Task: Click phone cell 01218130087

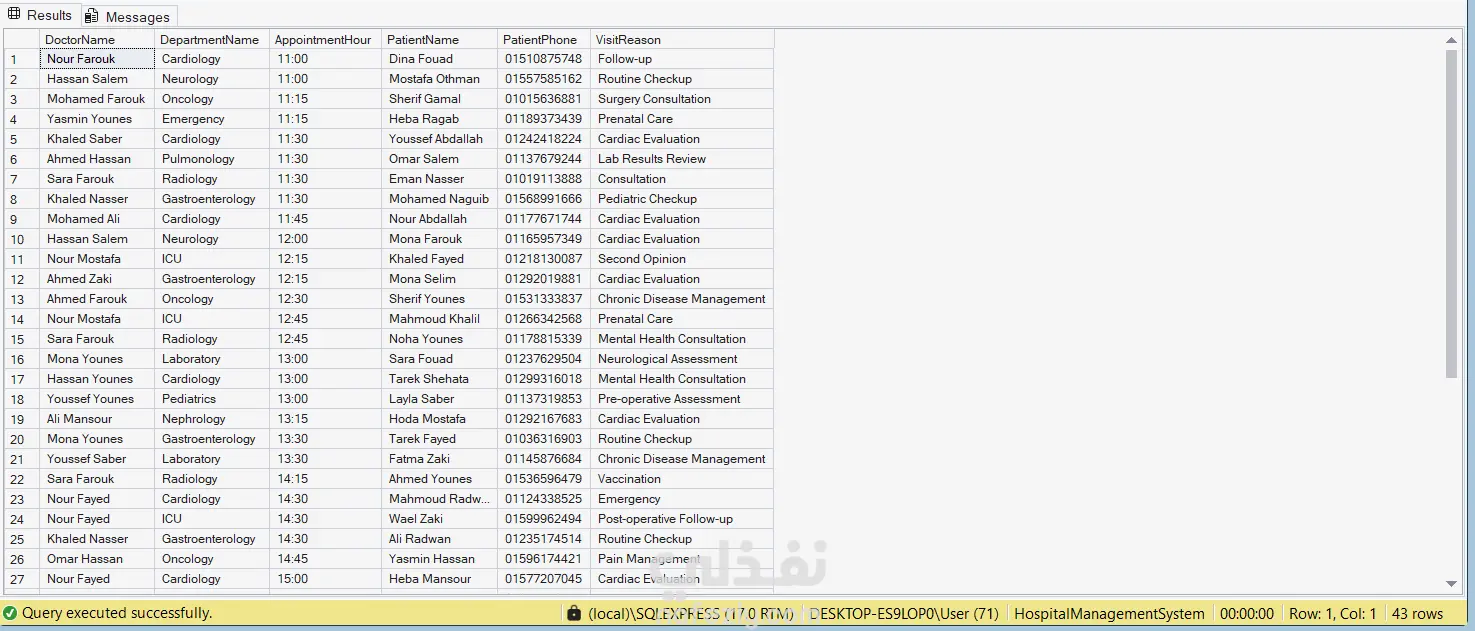Action: 543,259
